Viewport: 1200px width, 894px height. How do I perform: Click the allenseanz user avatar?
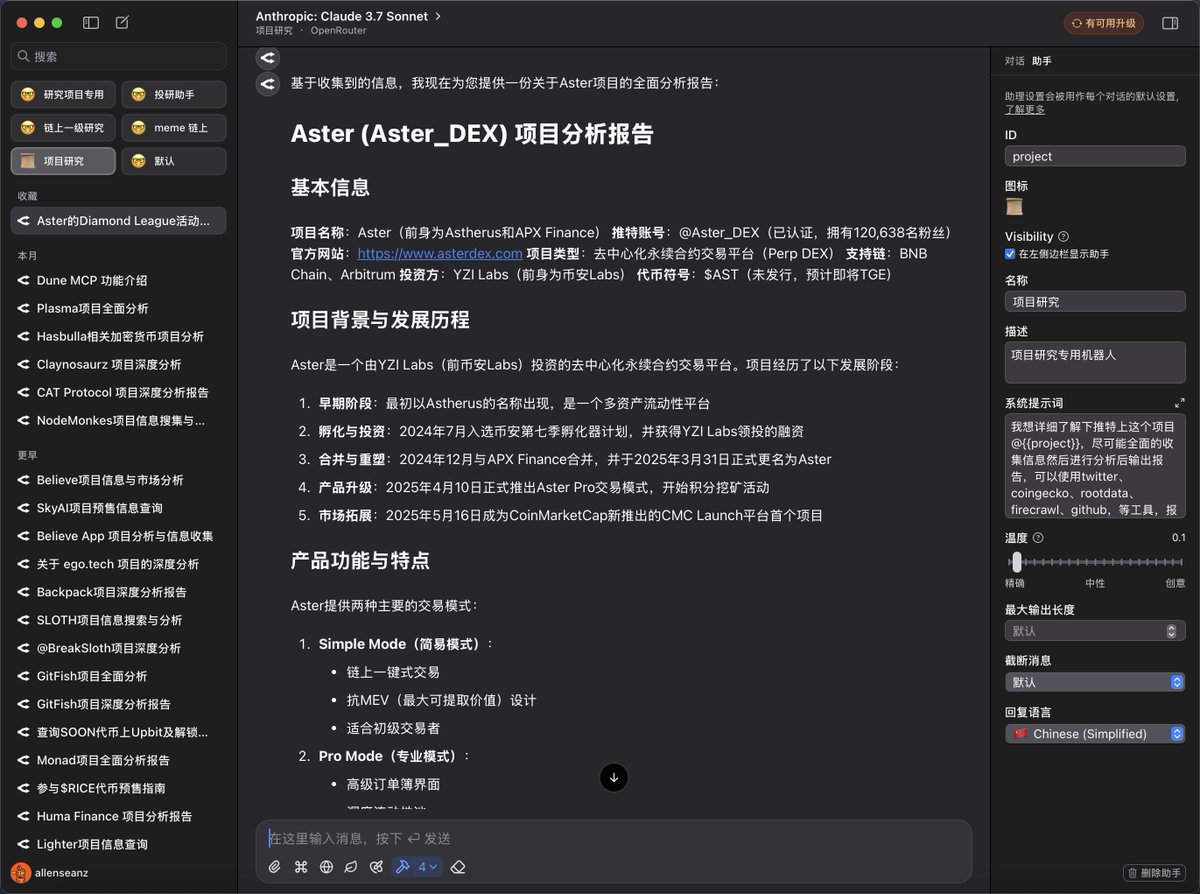pyautogui.click(x=20, y=872)
